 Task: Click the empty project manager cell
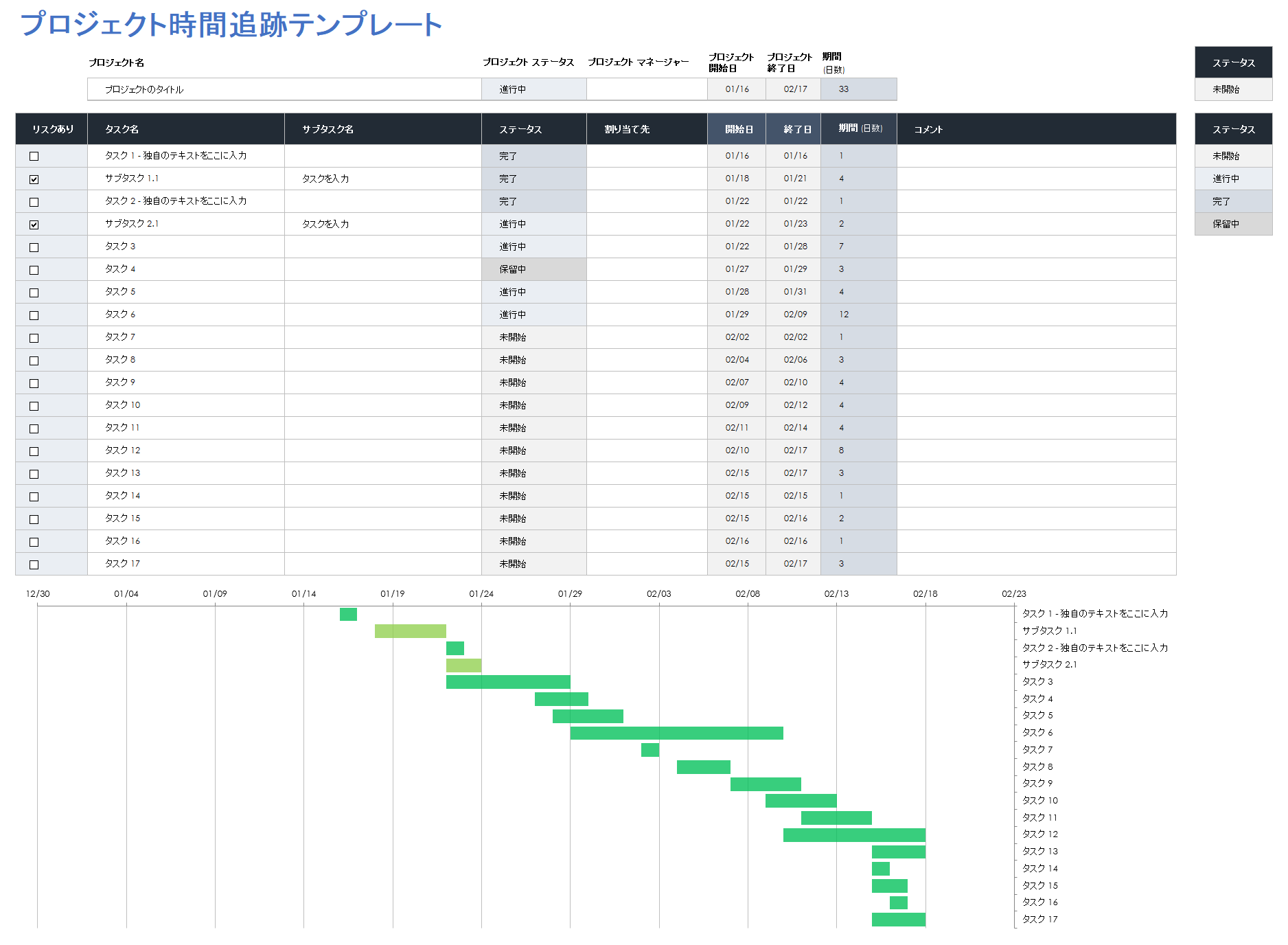647,89
